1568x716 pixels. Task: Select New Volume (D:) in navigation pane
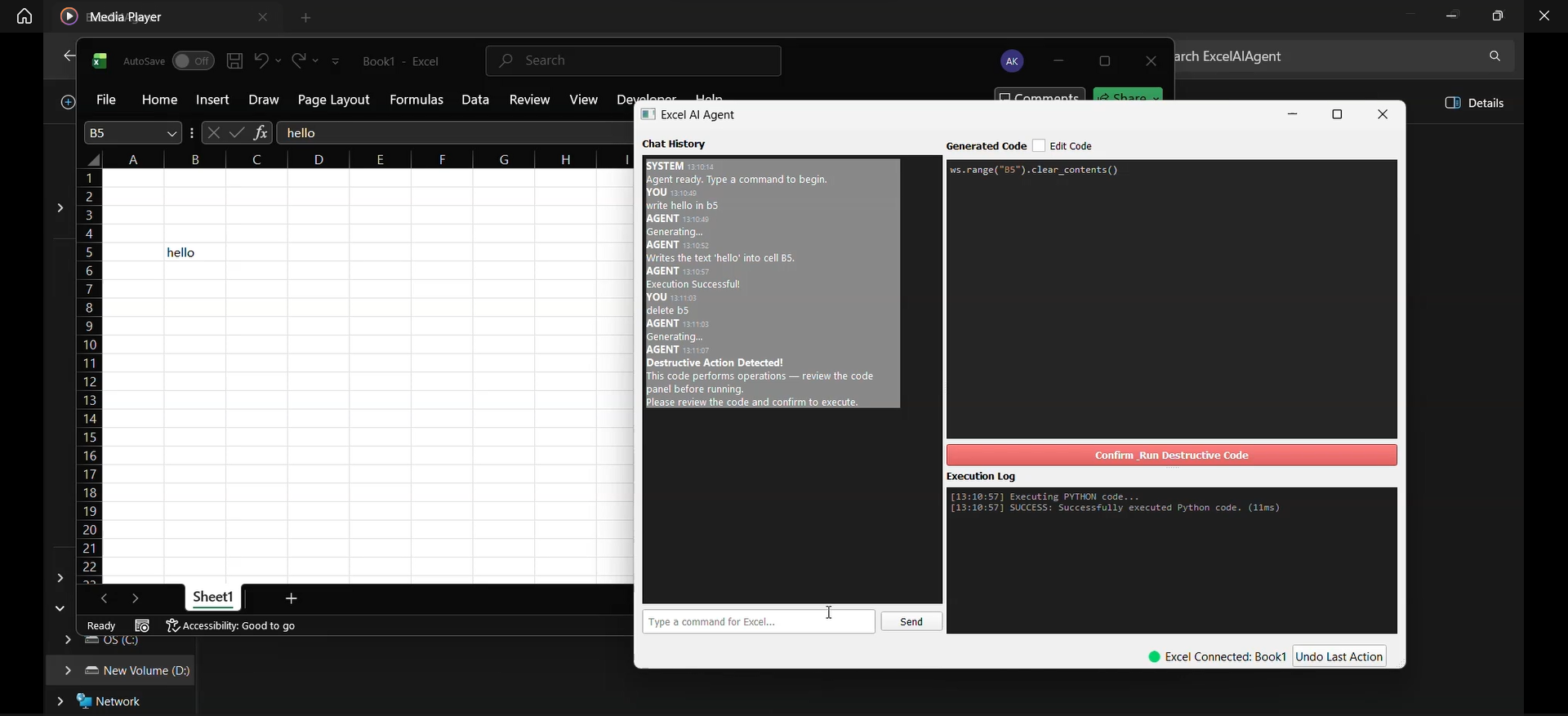pyautogui.click(x=137, y=670)
